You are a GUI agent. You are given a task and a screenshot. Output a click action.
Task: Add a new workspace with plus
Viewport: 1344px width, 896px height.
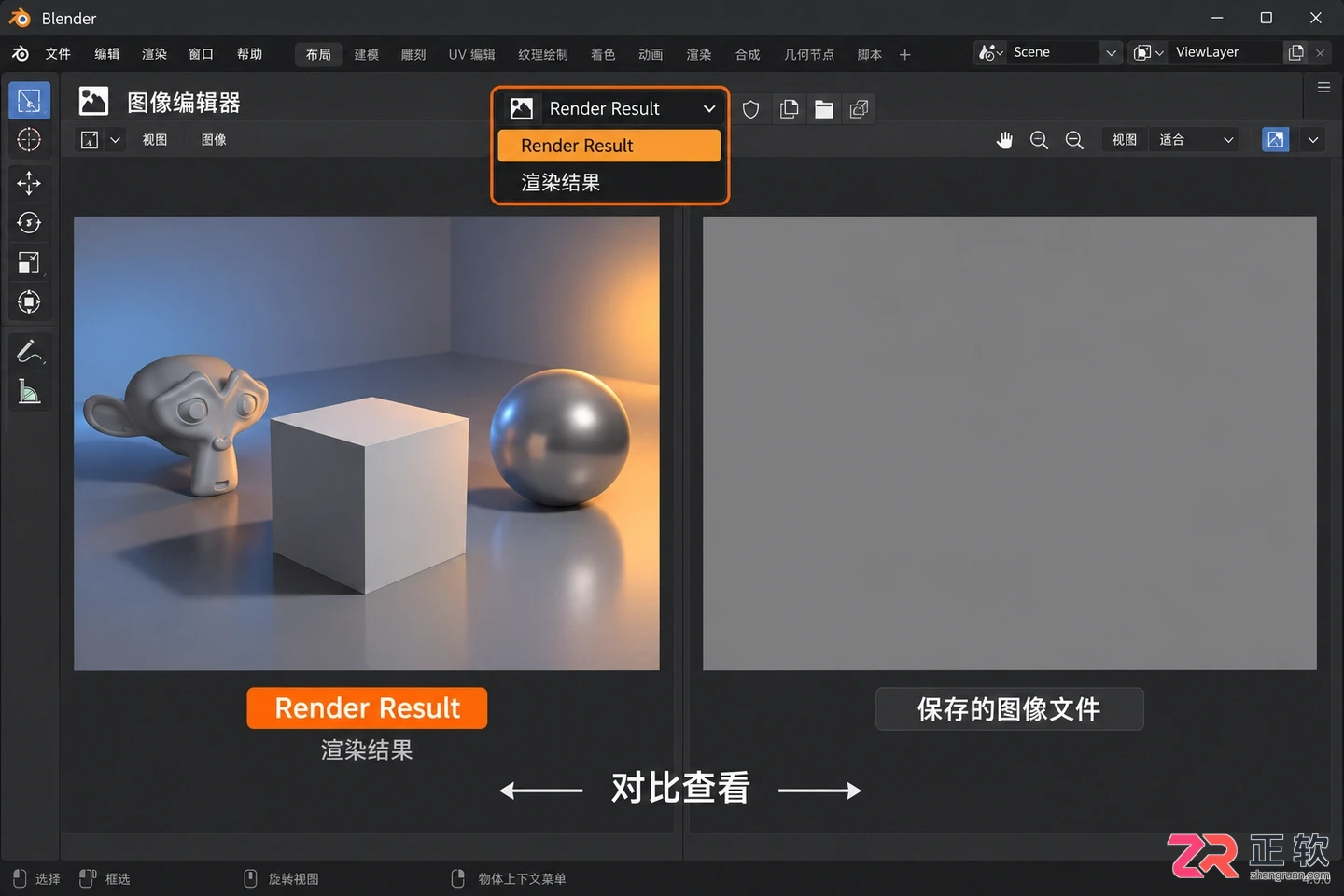904,55
